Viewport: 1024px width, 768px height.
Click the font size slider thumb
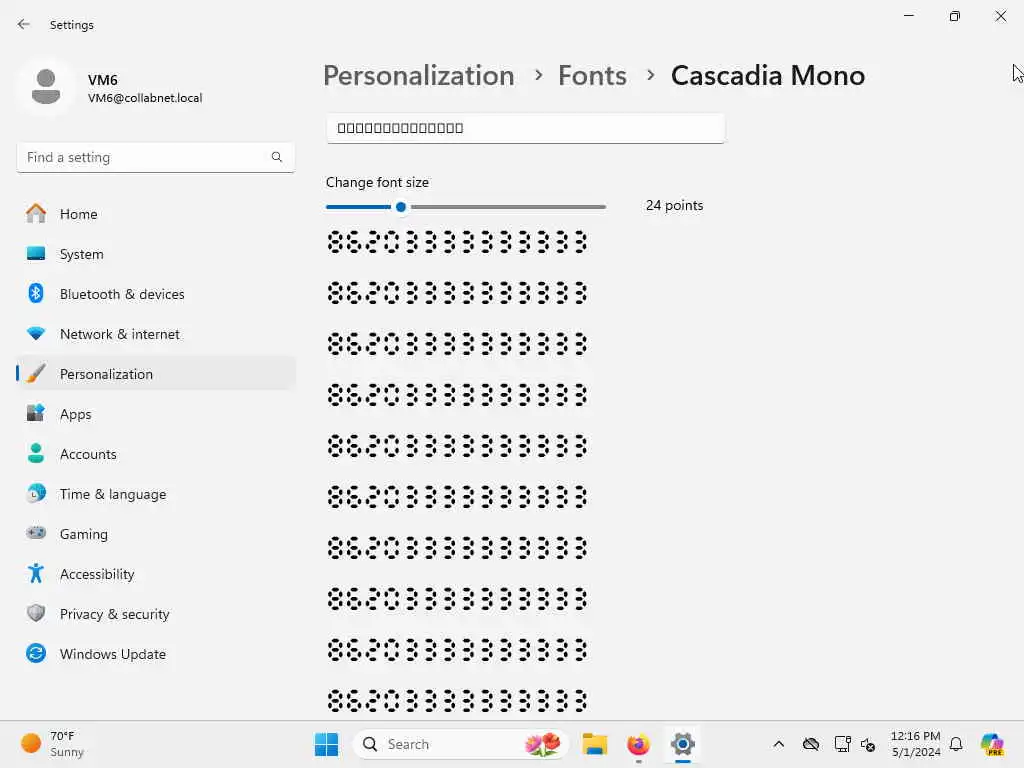tap(401, 207)
